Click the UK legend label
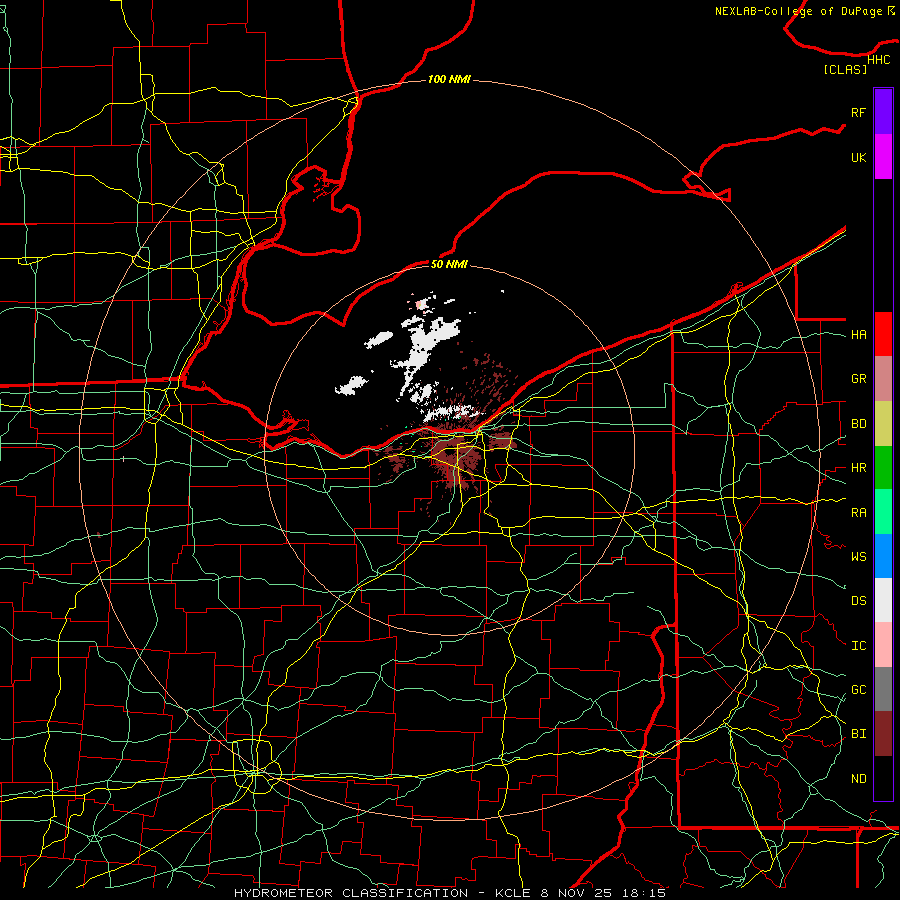The image size is (900, 900). tap(858, 157)
